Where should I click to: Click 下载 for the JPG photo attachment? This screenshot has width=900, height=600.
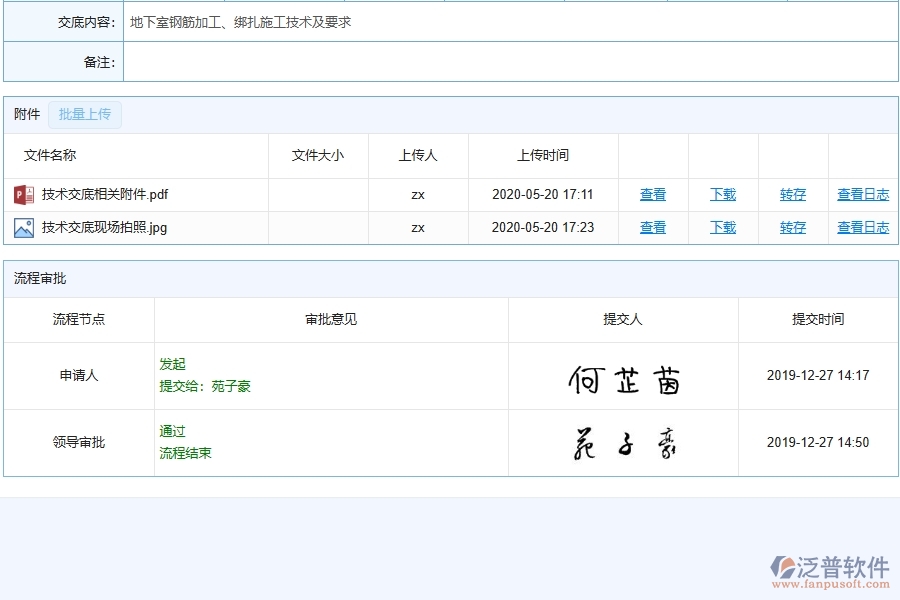click(x=722, y=227)
